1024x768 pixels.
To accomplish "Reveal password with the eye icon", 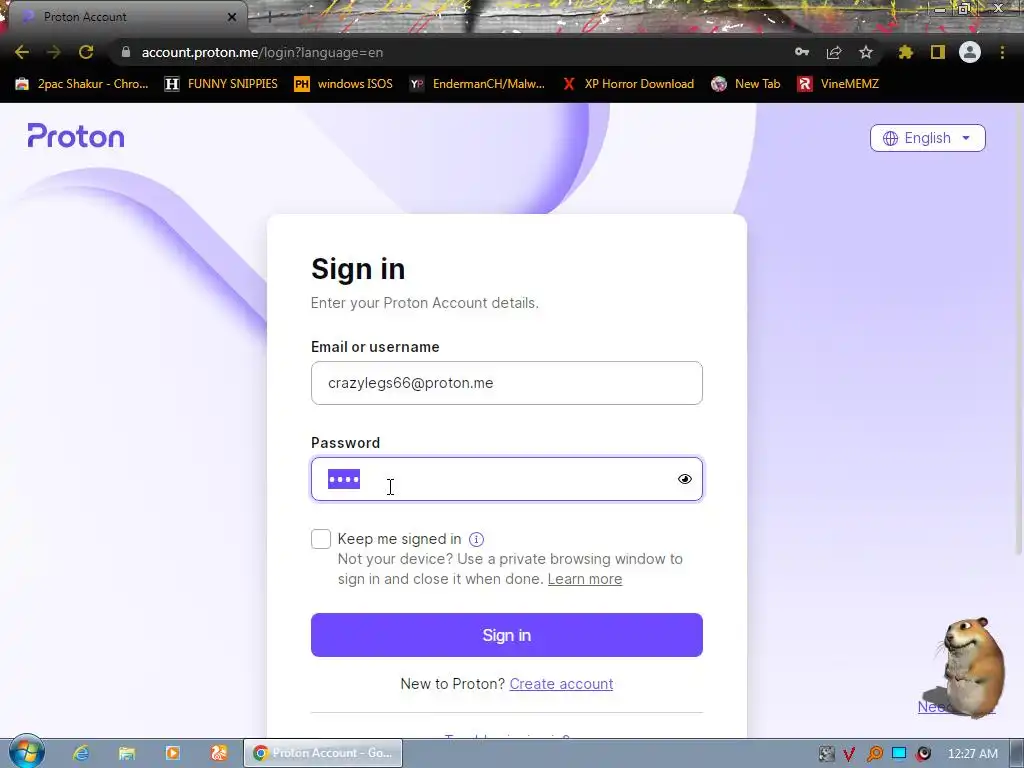I will 684,479.
